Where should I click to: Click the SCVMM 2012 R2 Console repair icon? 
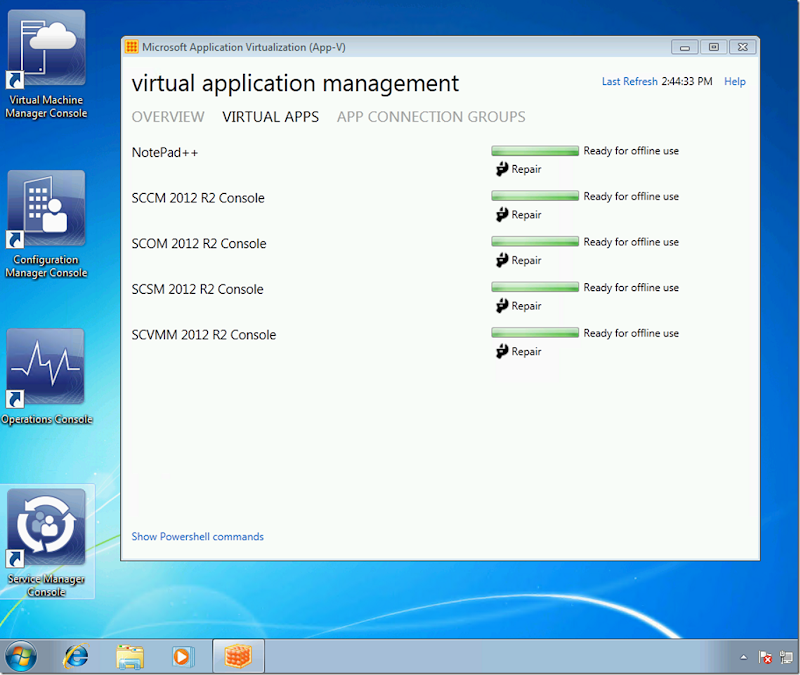(502, 351)
